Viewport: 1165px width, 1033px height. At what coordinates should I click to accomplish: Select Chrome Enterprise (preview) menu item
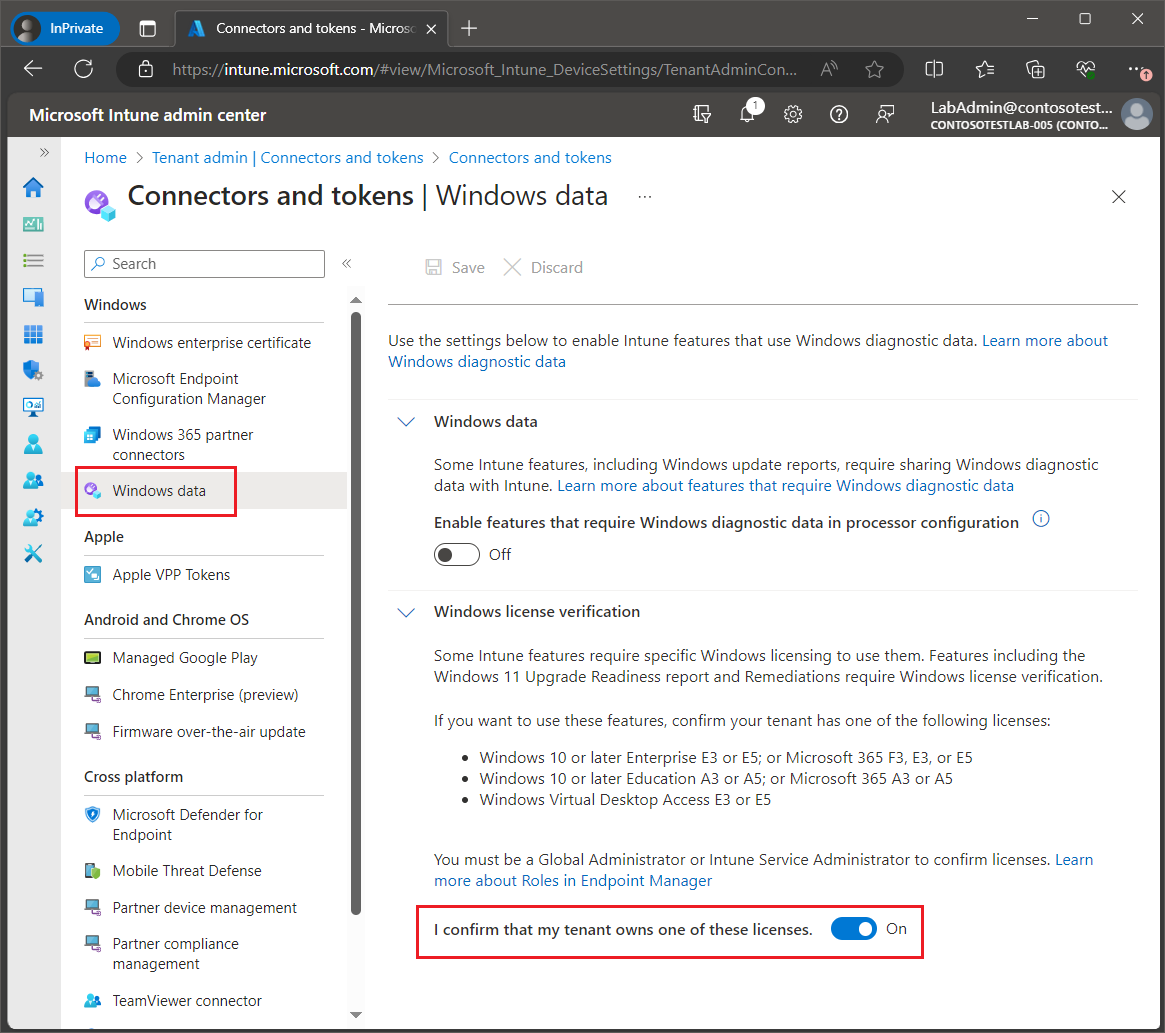204,694
